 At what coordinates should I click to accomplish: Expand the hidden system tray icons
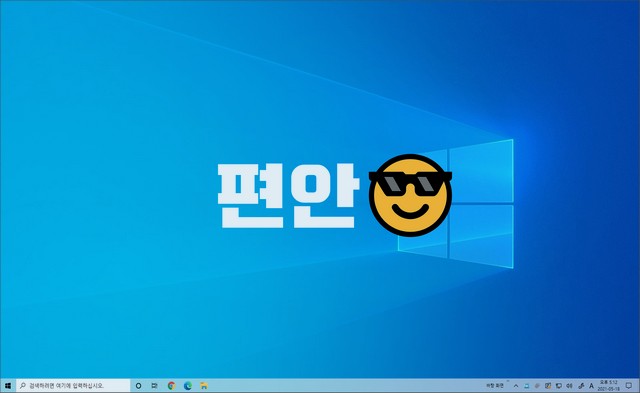(516, 386)
